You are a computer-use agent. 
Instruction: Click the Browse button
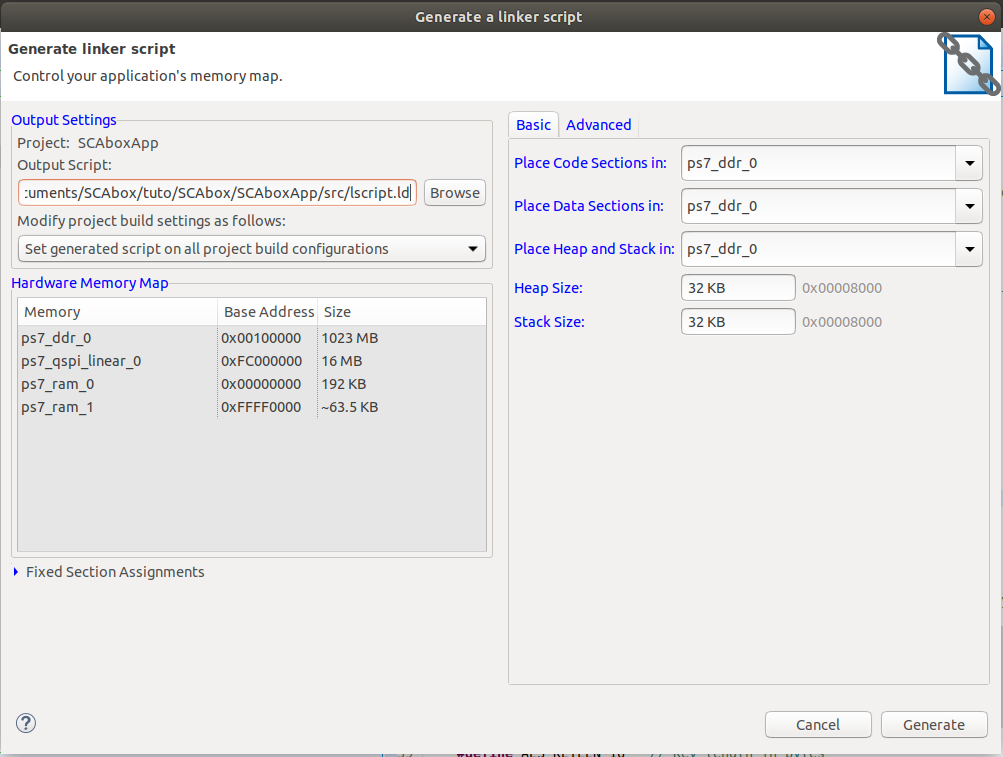(455, 193)
